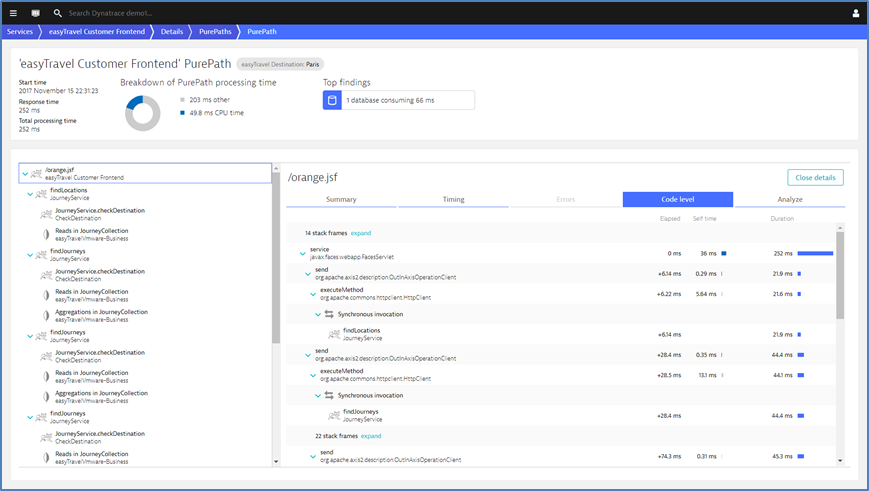
Task: Click the easyTravel Destination: Paris tag
Action: [280, 64]
